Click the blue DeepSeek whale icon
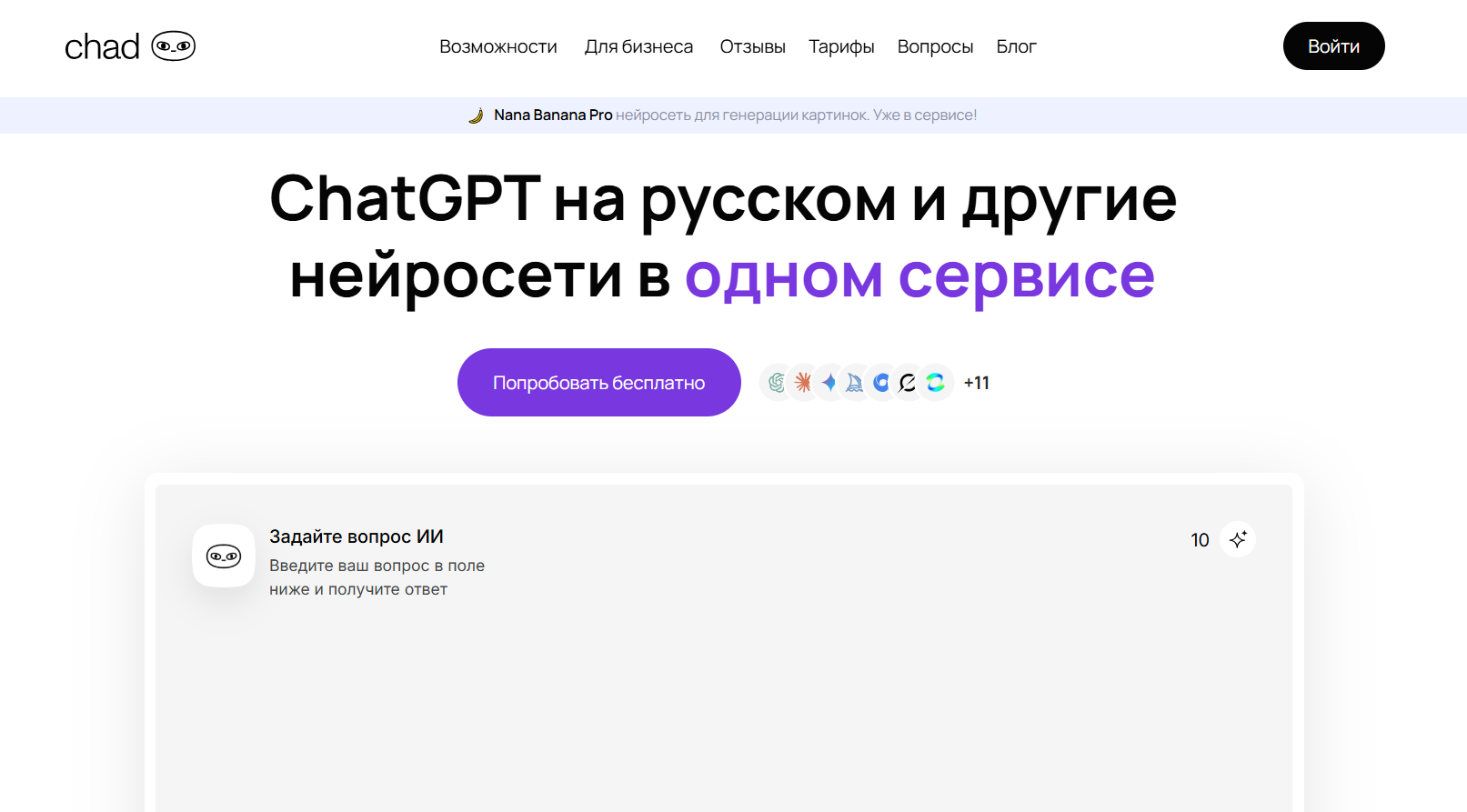 pos(881,383)
